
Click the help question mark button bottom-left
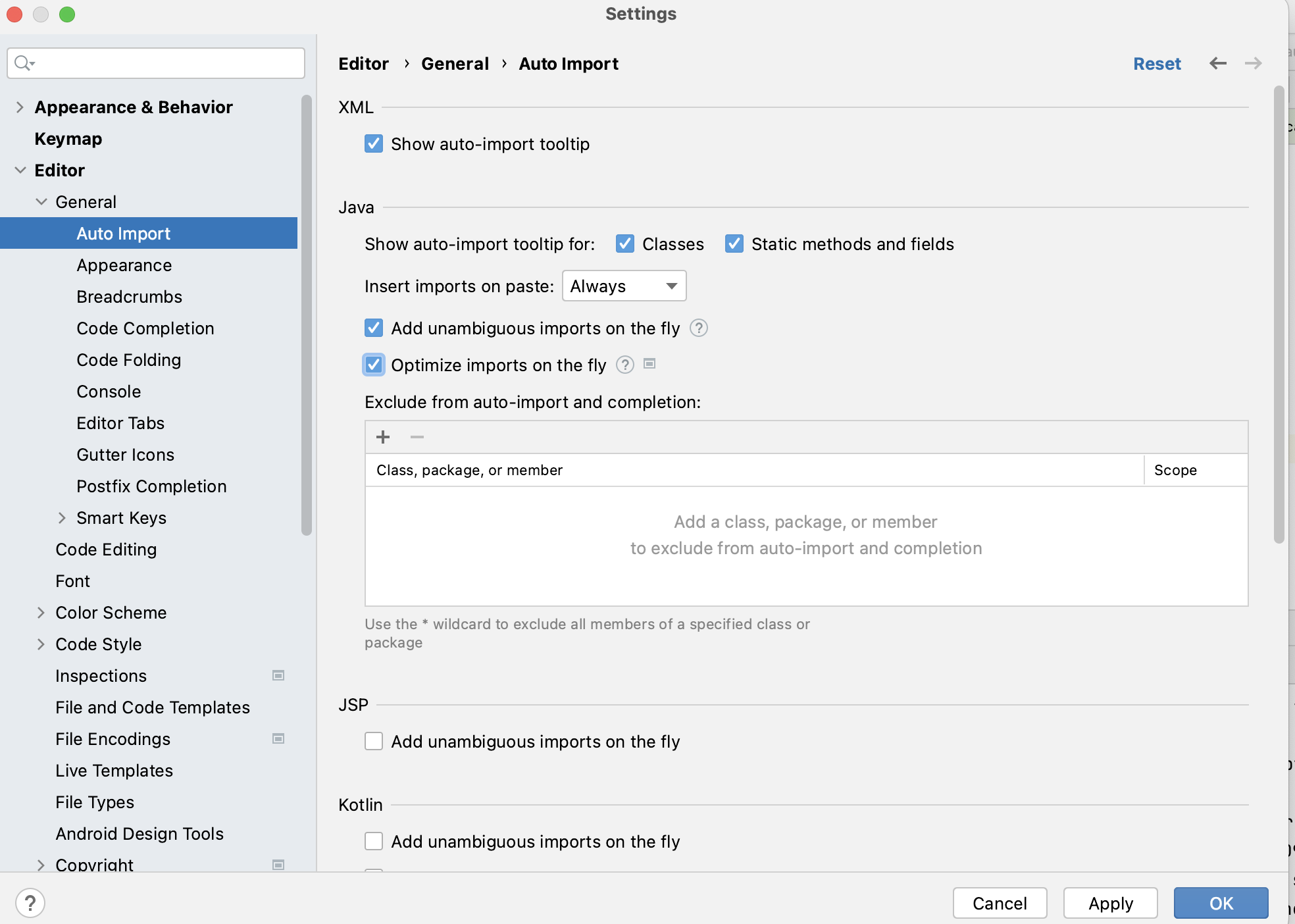(30, 903)
